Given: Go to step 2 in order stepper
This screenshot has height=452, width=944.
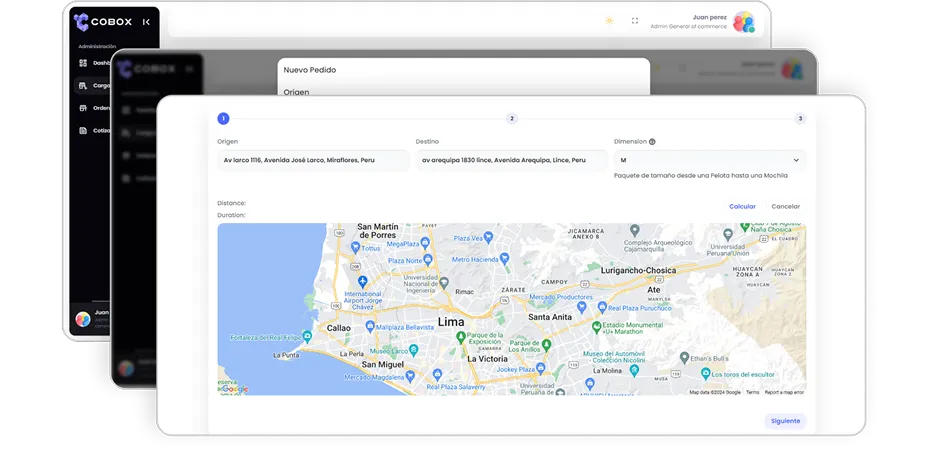Looking at the screenshot, I should pos(512,119).
